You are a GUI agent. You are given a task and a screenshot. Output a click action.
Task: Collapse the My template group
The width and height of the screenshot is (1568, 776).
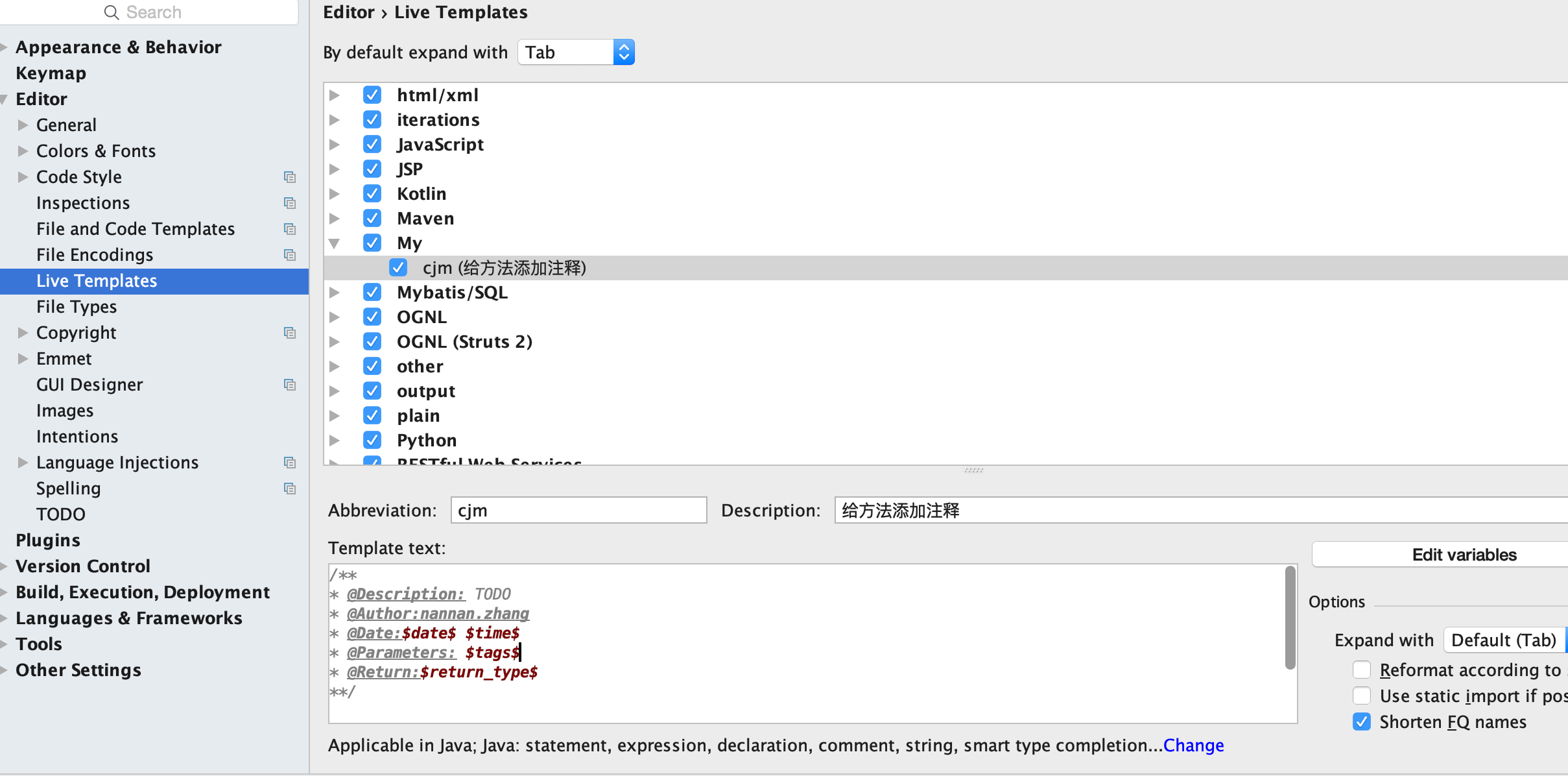coord(335,243)
